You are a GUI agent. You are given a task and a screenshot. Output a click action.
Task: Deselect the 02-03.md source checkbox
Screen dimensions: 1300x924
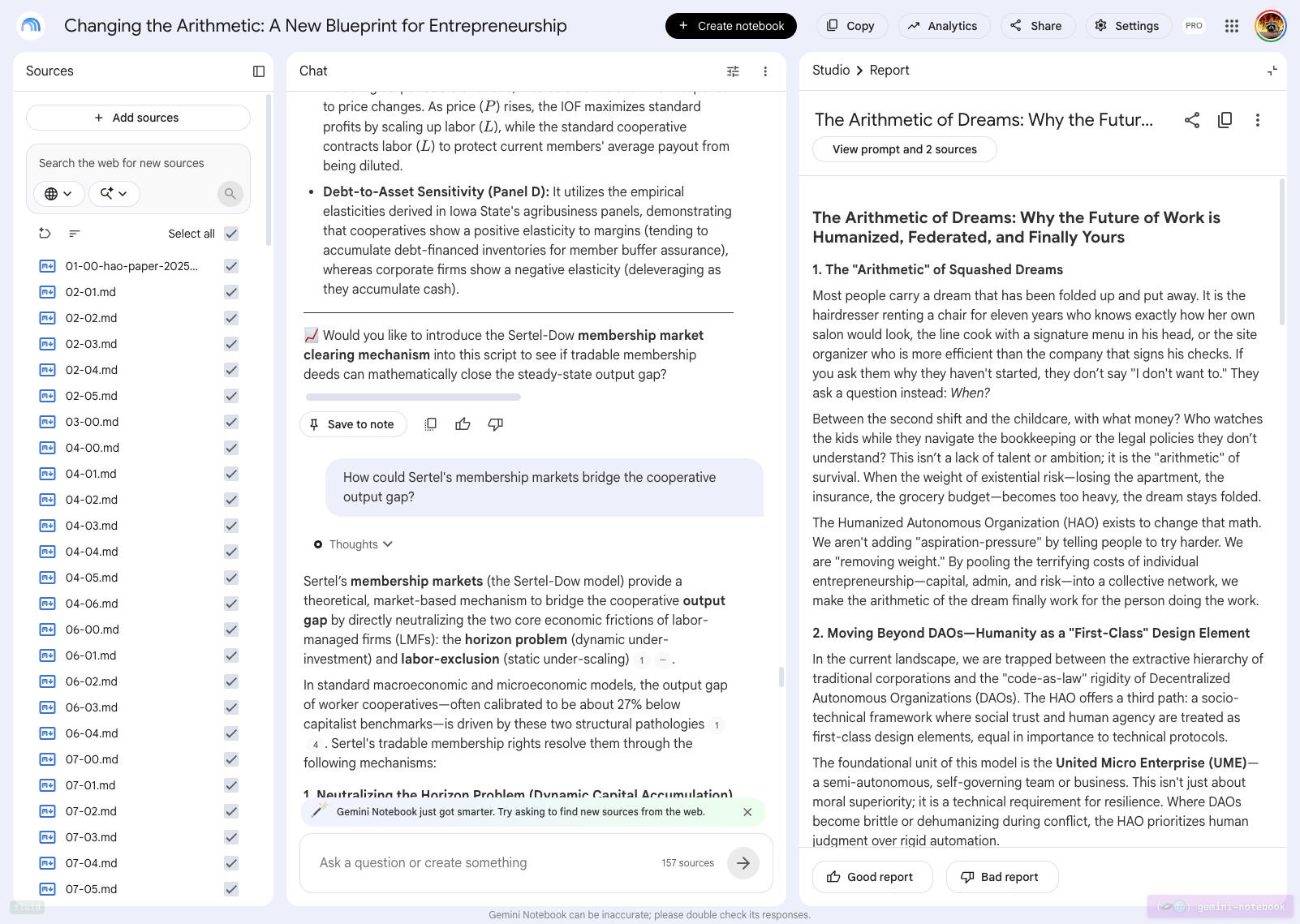[231, 344]
